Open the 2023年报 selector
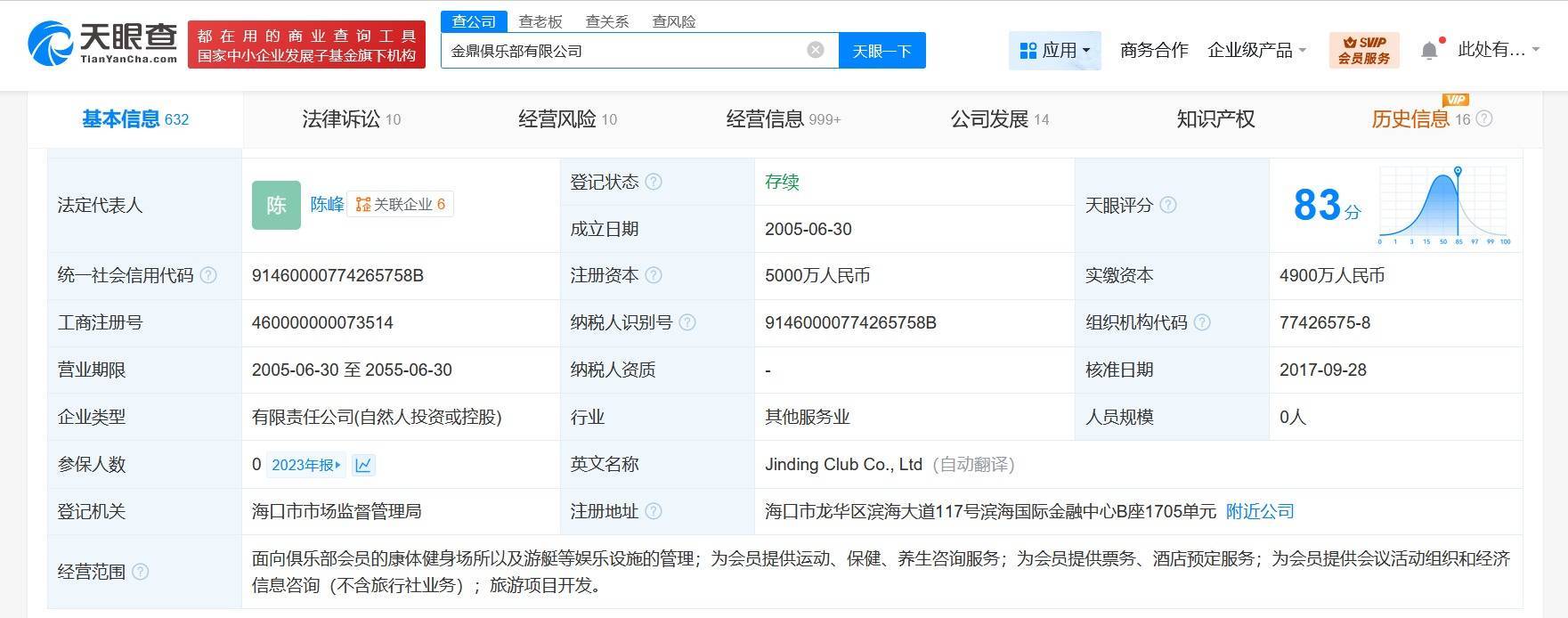The width and height of the screenshot is (1568, 618). tap(306, 465)
